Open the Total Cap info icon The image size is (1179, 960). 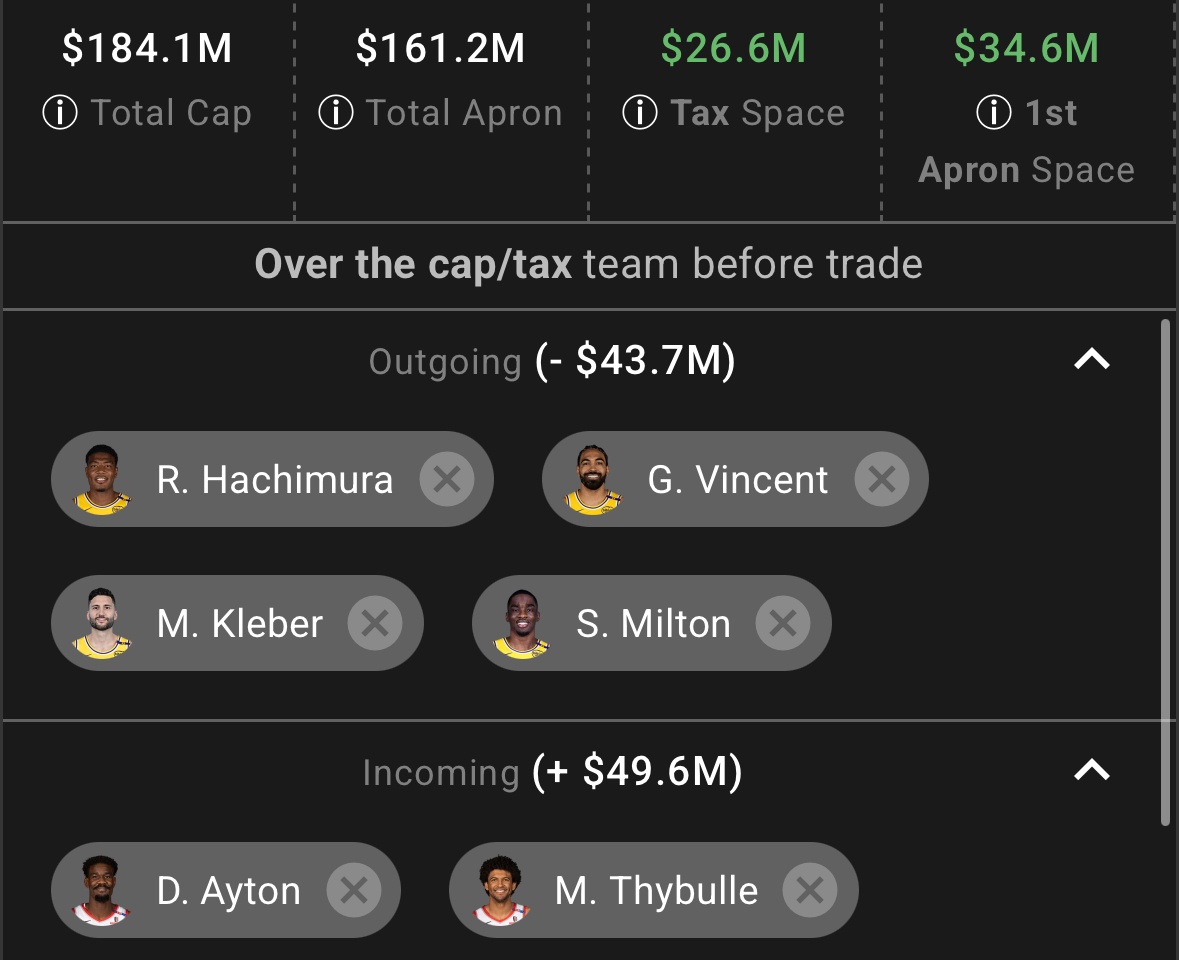(60, 113)
